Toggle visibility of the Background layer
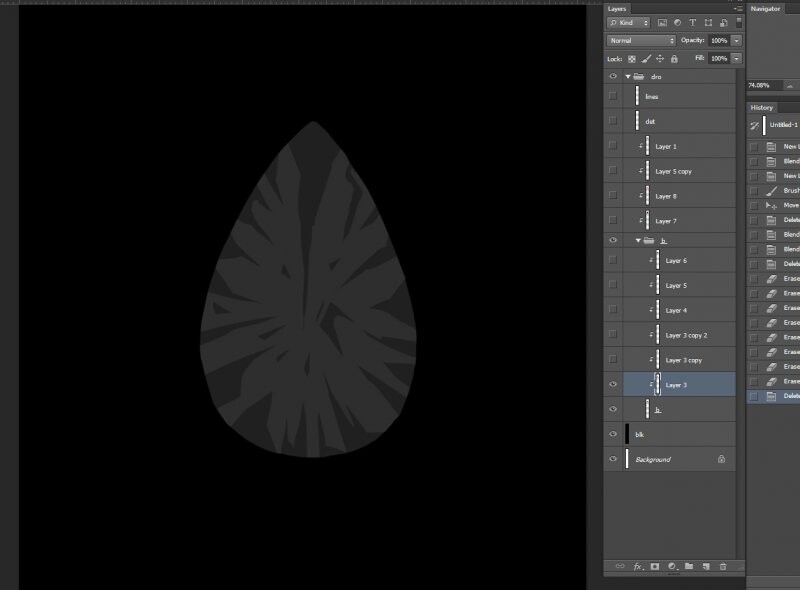Screen dimensions: 800x590 [612, 459]
